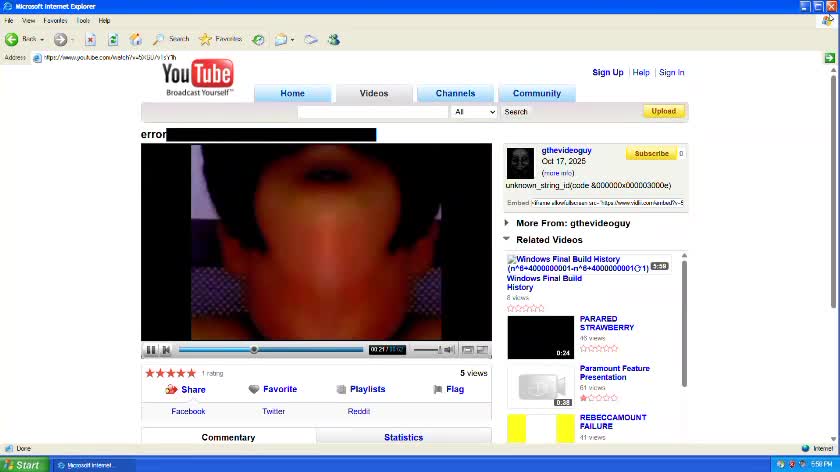Click the IE Refresh toolbar icon

point(113,39)
